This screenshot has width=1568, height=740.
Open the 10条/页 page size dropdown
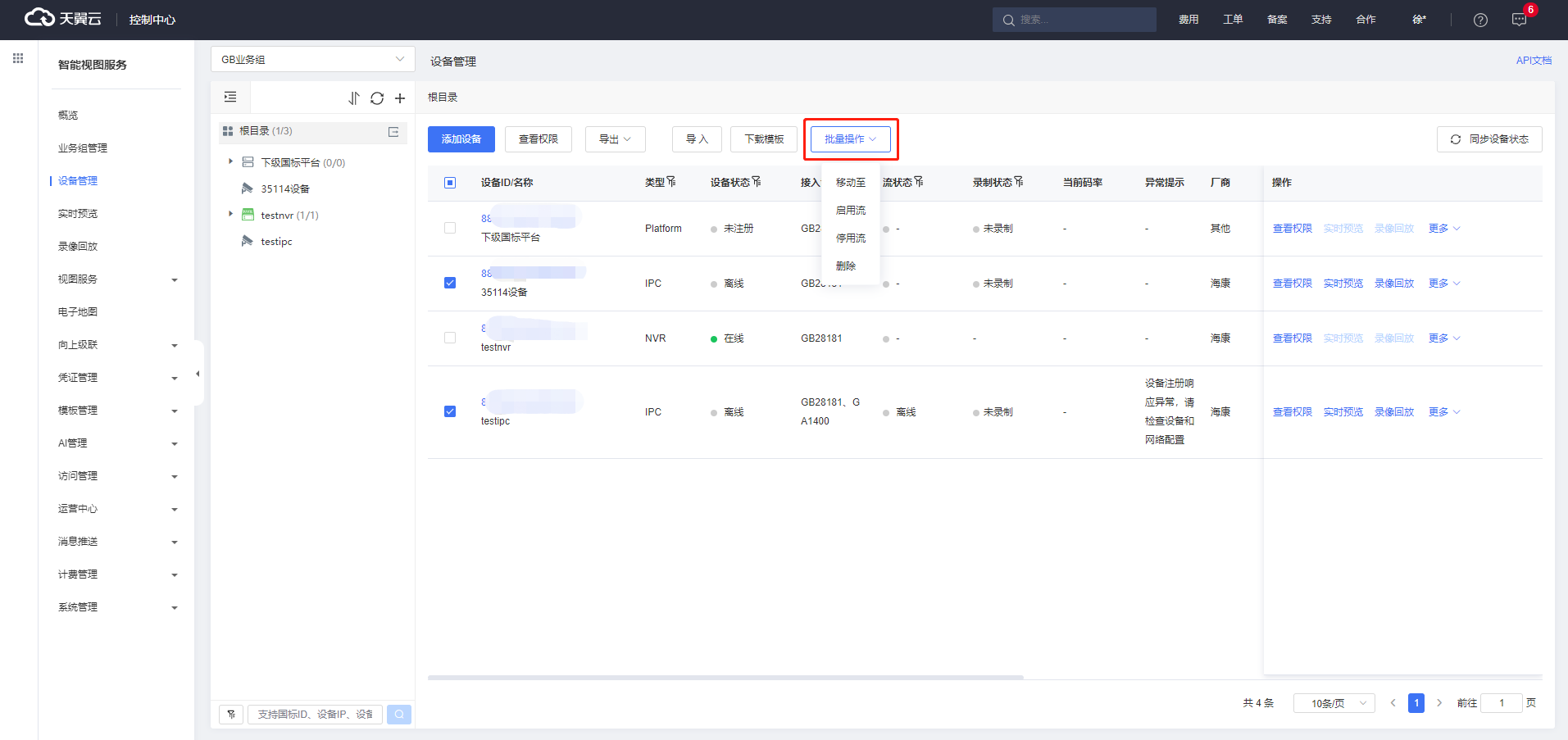tap(1334, 703)
